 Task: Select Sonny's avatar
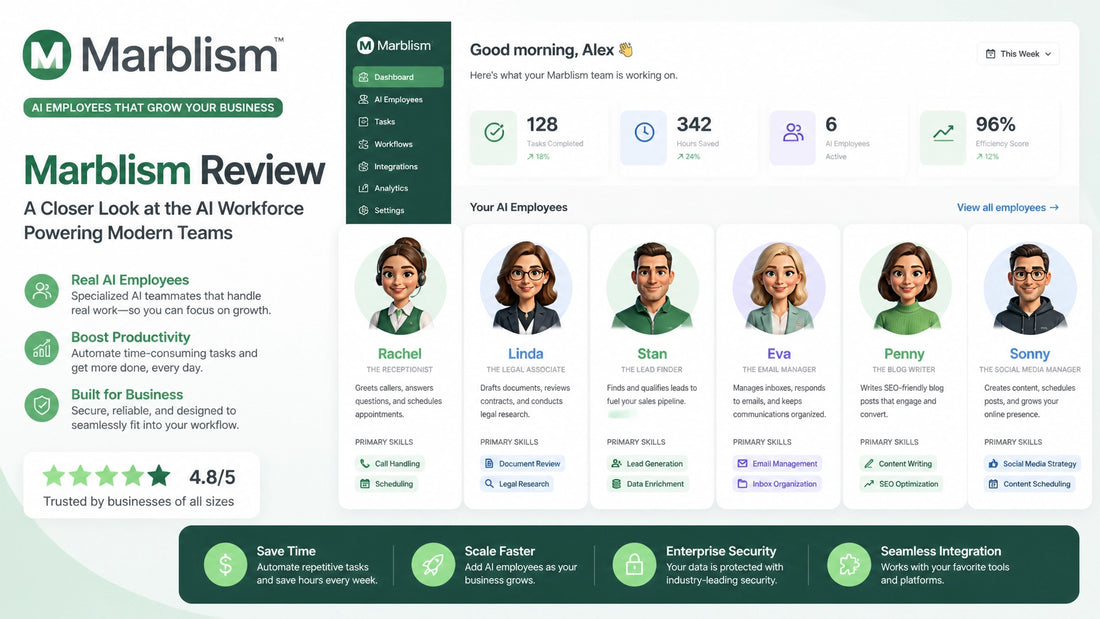(1030, 286)
